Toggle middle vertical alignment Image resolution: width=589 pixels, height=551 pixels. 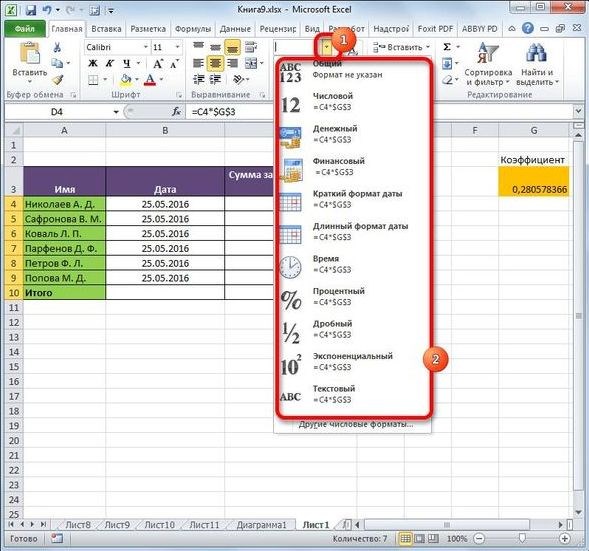(215, 47)
